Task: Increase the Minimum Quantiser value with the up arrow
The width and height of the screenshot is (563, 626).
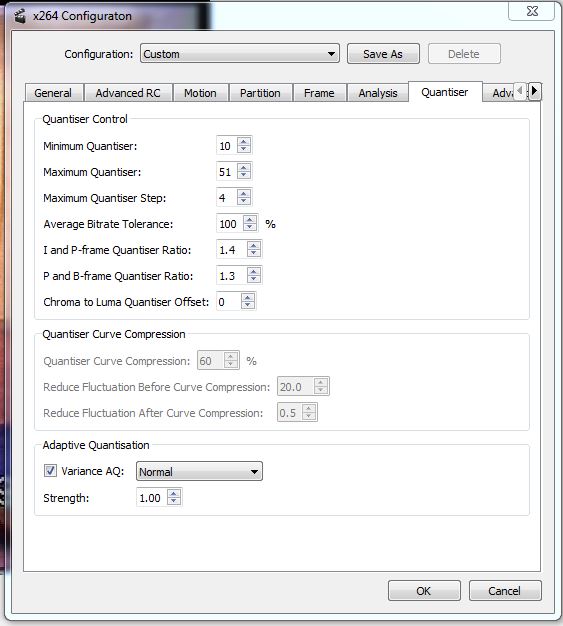Action: point(244,141)
